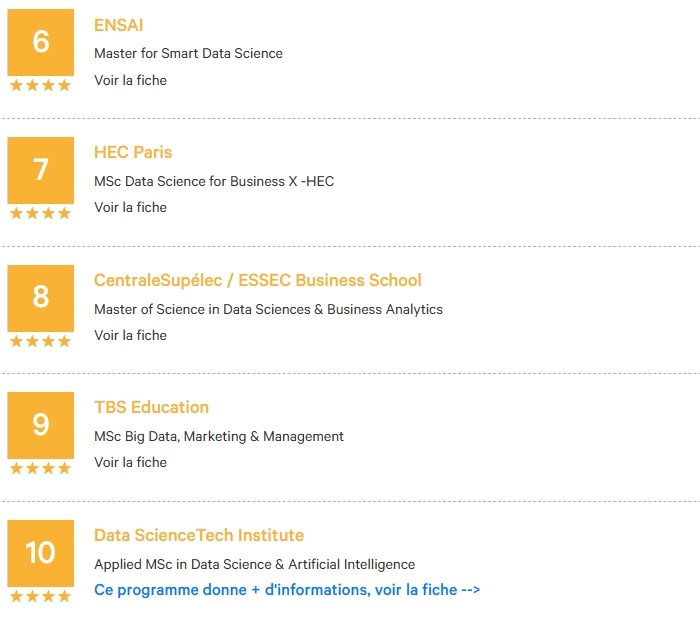Click Voir la fiche under HEC Paris
Viewport: 700px width, 617px height.
pos(130,208)
